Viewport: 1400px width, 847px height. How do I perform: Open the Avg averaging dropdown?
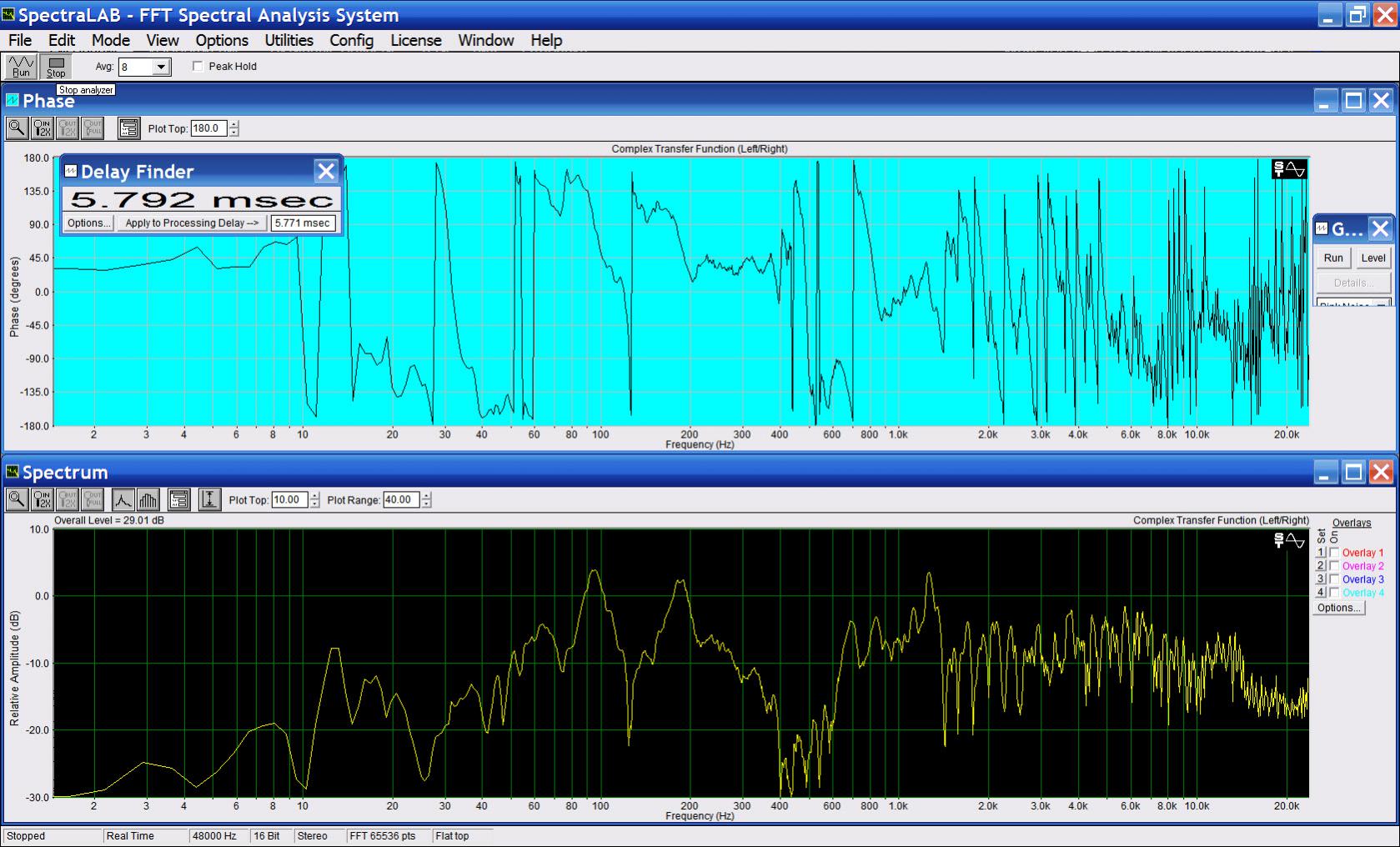(x=162, y=67)
